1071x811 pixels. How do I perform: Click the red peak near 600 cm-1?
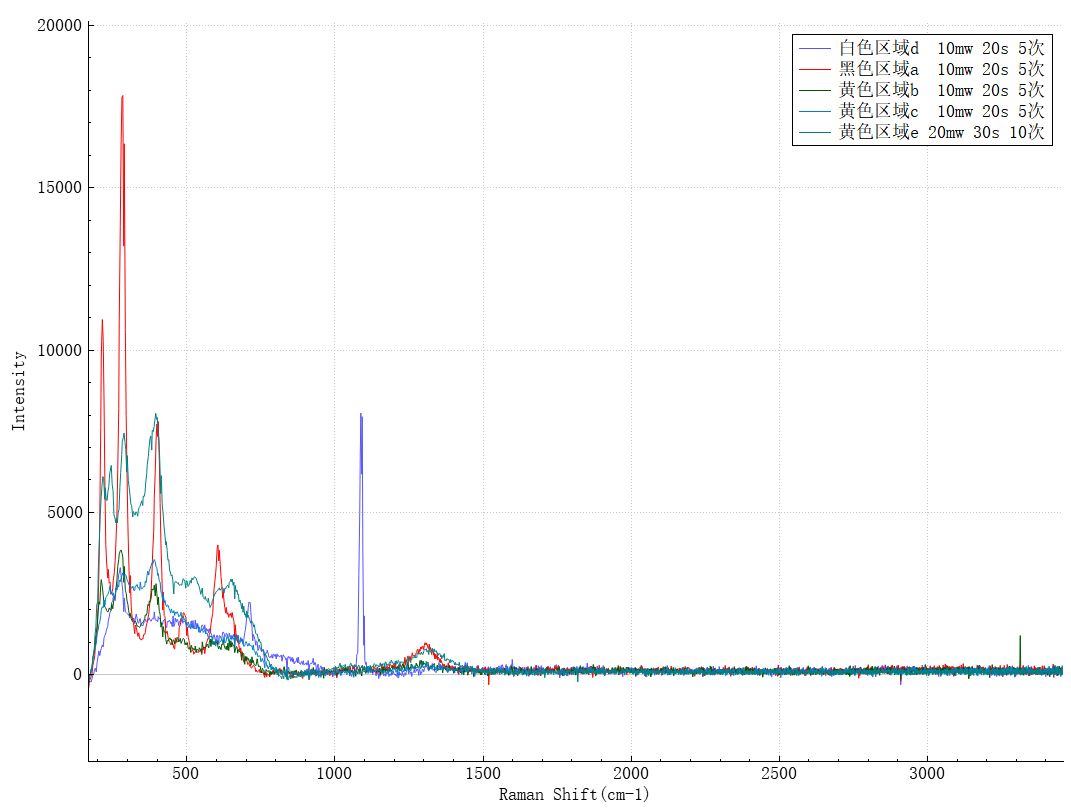pyautogui.click(x=217, y=547)
